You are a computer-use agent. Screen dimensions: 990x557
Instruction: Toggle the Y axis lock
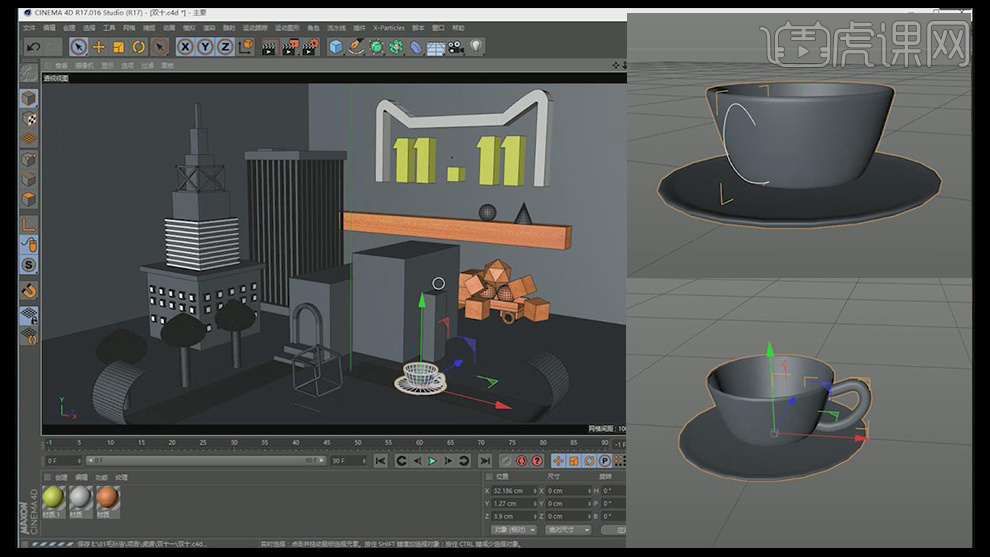coord(205,47)
